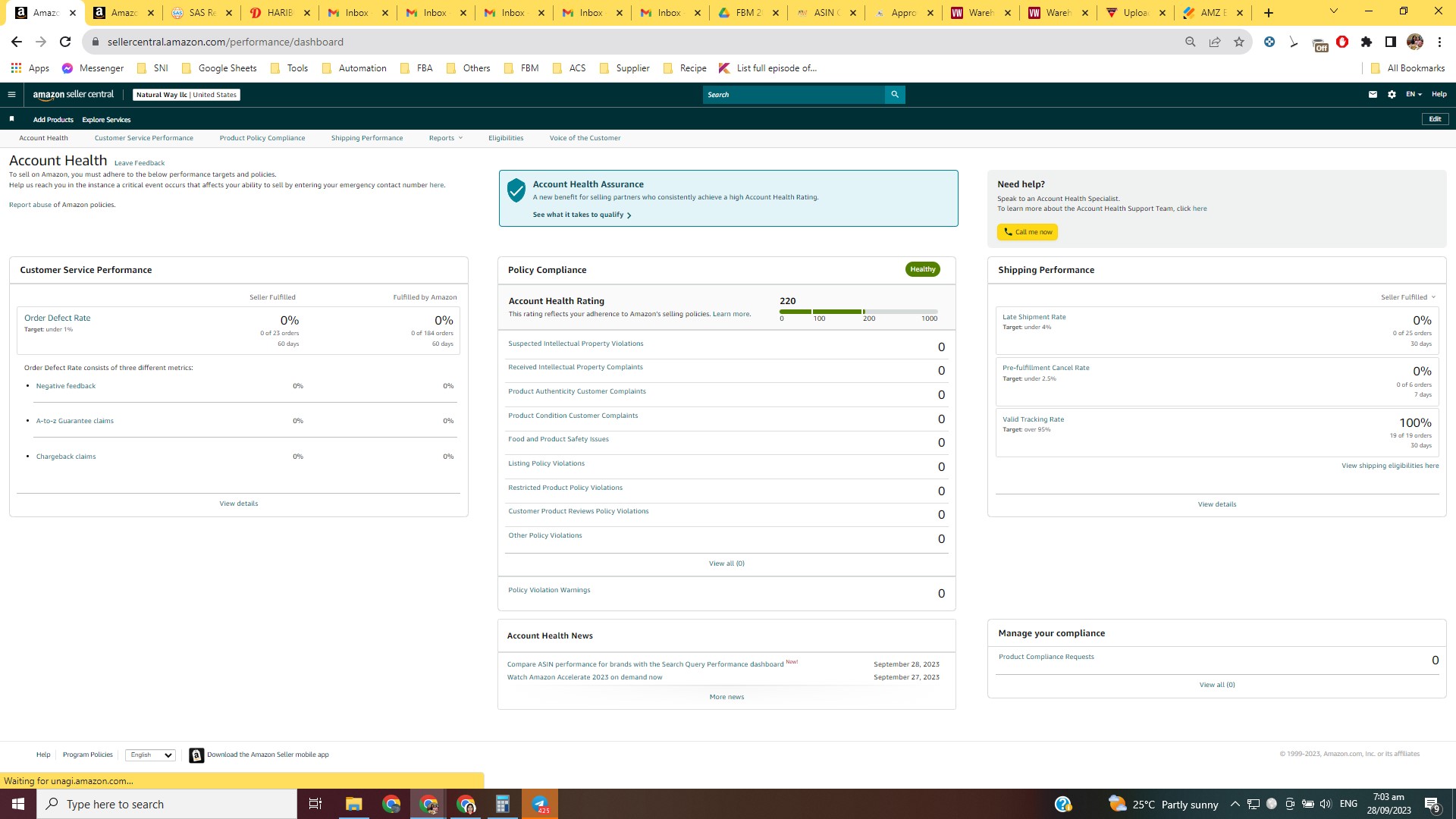Go to the Shipping Performance tab

(367, 138)
